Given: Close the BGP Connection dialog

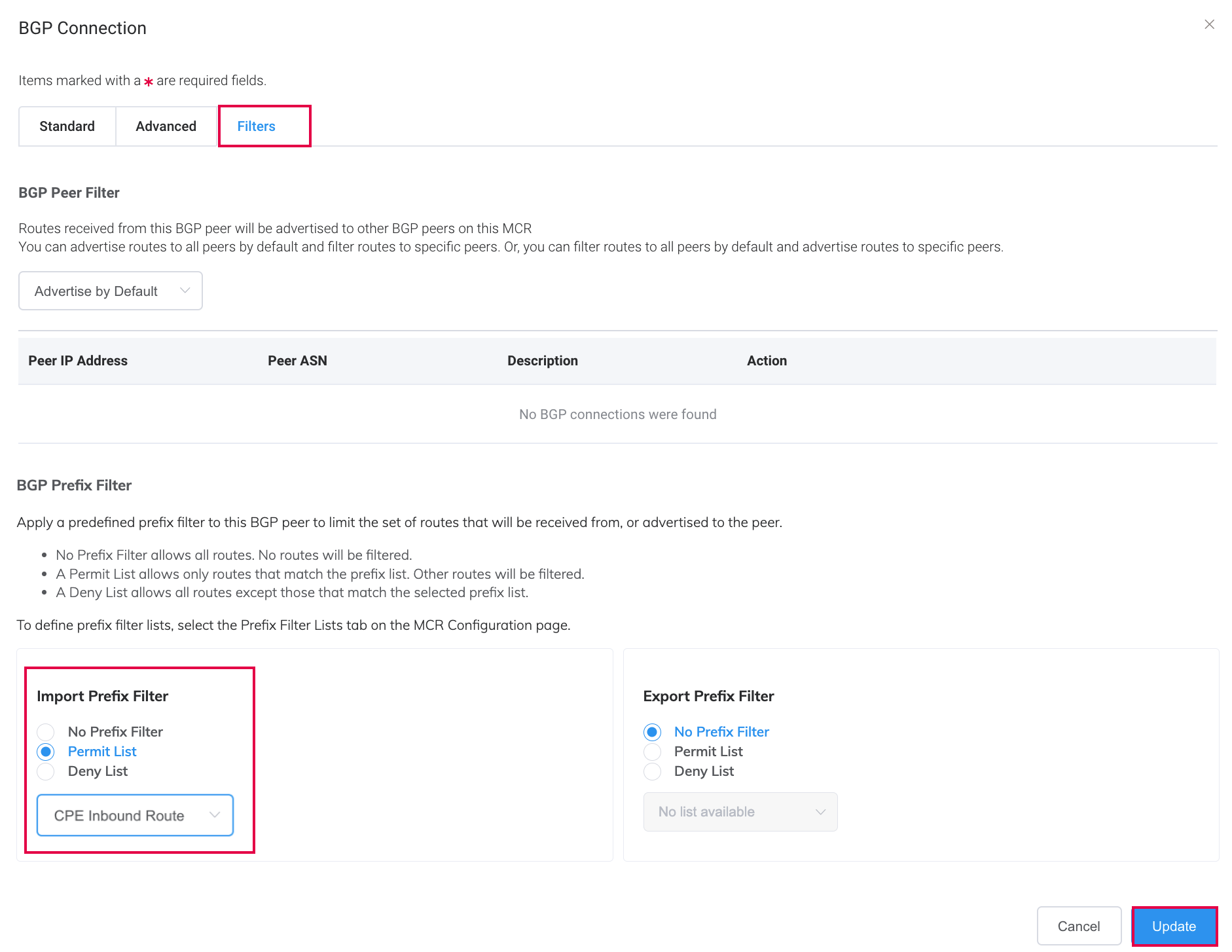Looking at the screenshot, I should (x=1209, y=24).
